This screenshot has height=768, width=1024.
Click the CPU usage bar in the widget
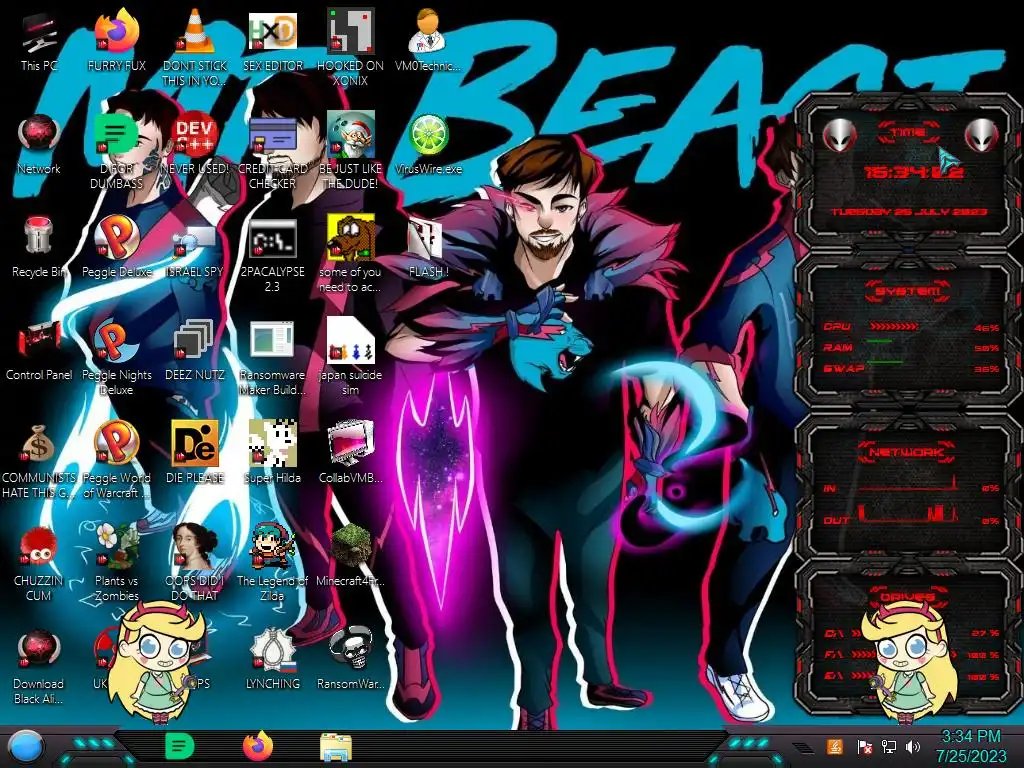[894, 326]
